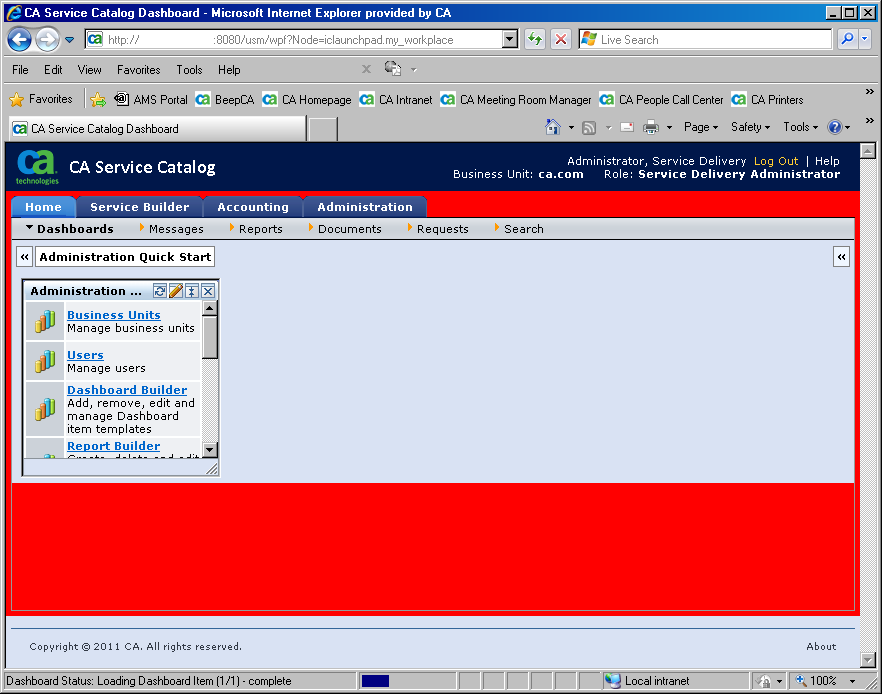882x694 pixels.
Task: Click the Users chart icon
Action: [x=45, y=361]
